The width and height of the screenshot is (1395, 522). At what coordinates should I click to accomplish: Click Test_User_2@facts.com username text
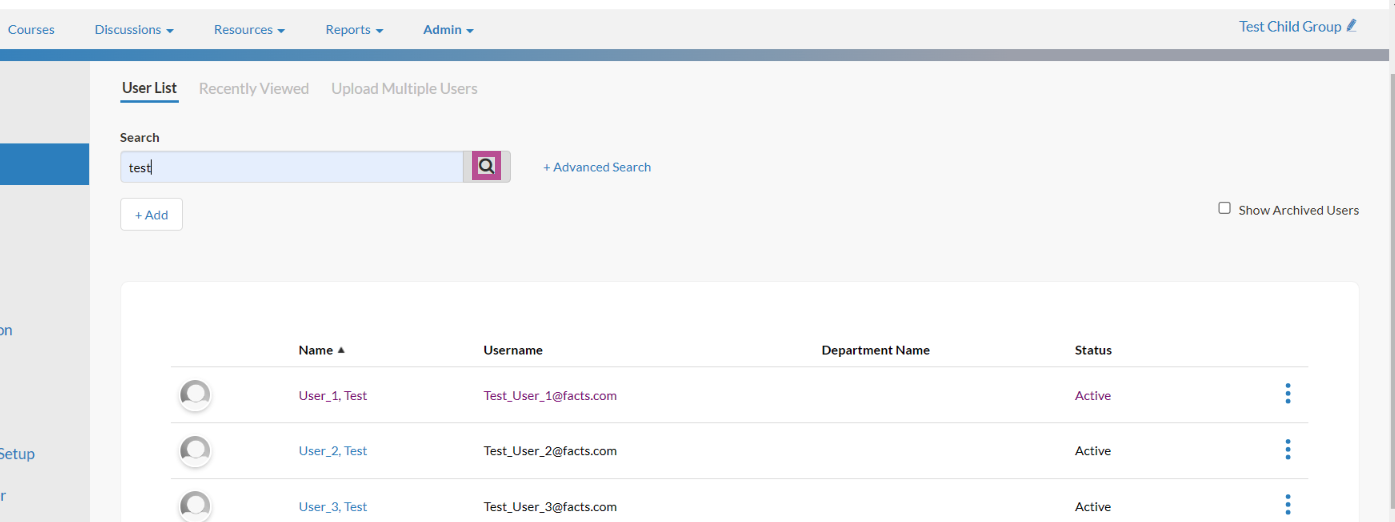(550, 451)
